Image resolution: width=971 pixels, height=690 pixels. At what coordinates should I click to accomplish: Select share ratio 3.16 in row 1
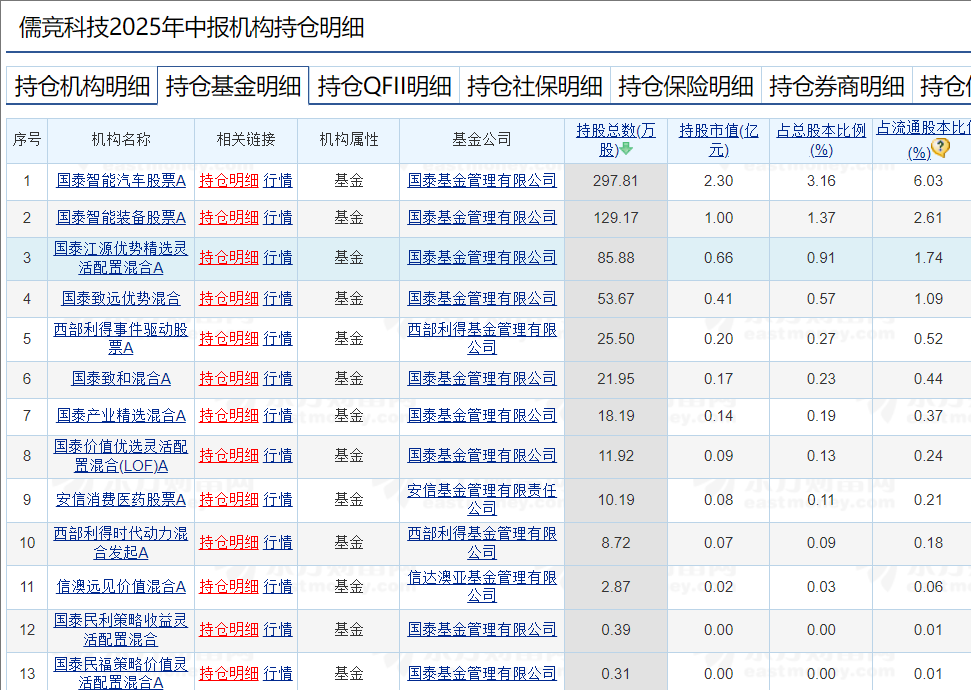point(821,181)
